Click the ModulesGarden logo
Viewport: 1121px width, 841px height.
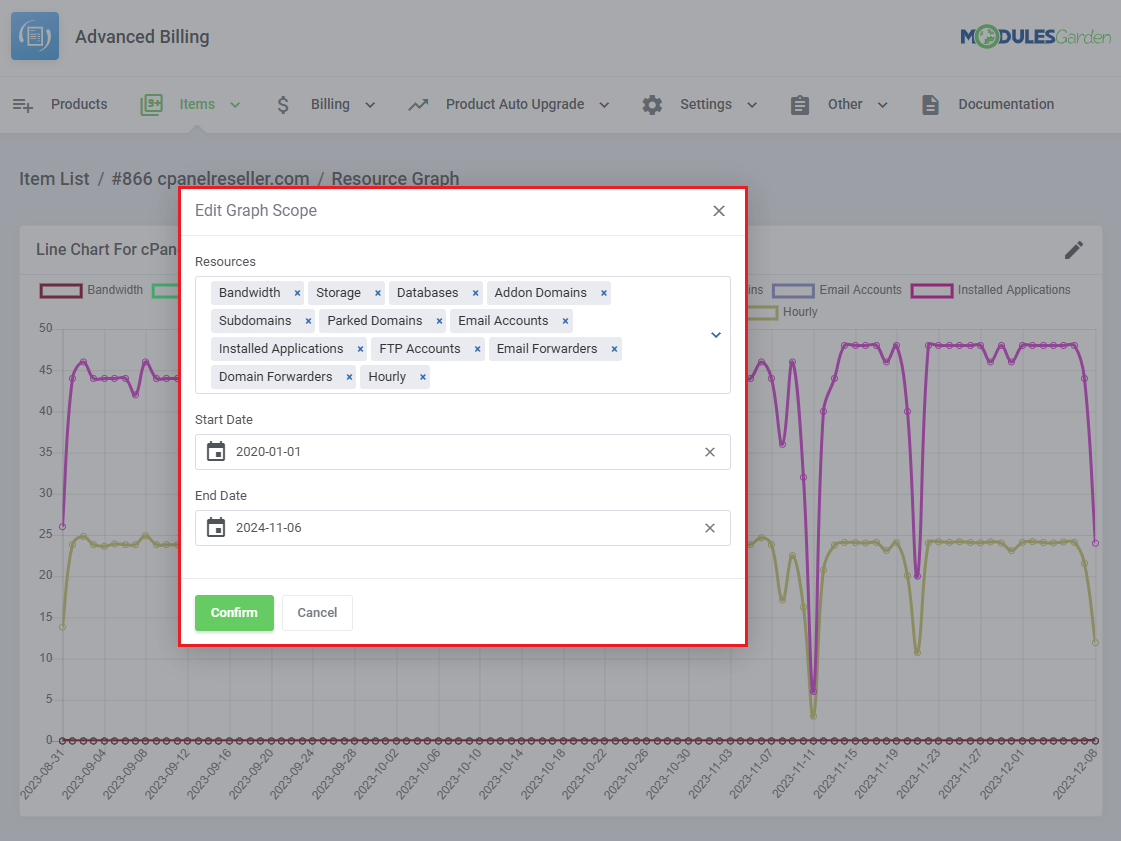click(x=1034, y=36)
